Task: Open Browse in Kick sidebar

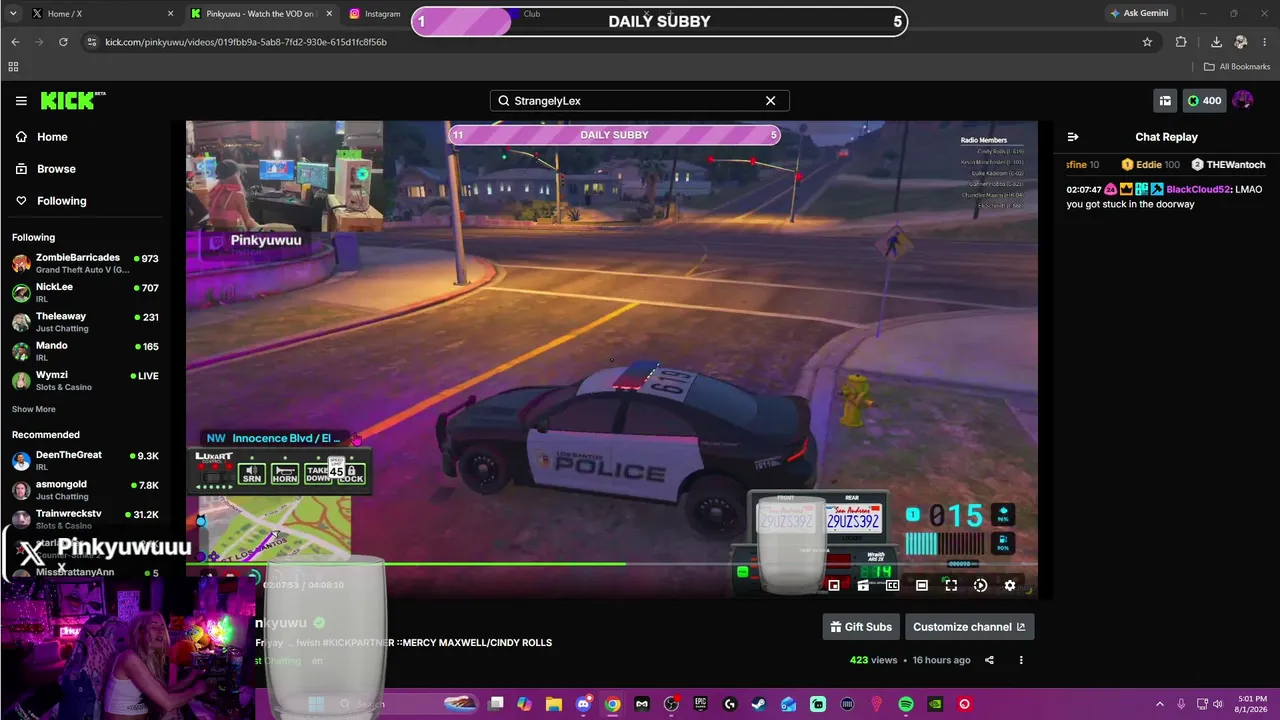Action: pyautogui.click(x=56, y=169)
